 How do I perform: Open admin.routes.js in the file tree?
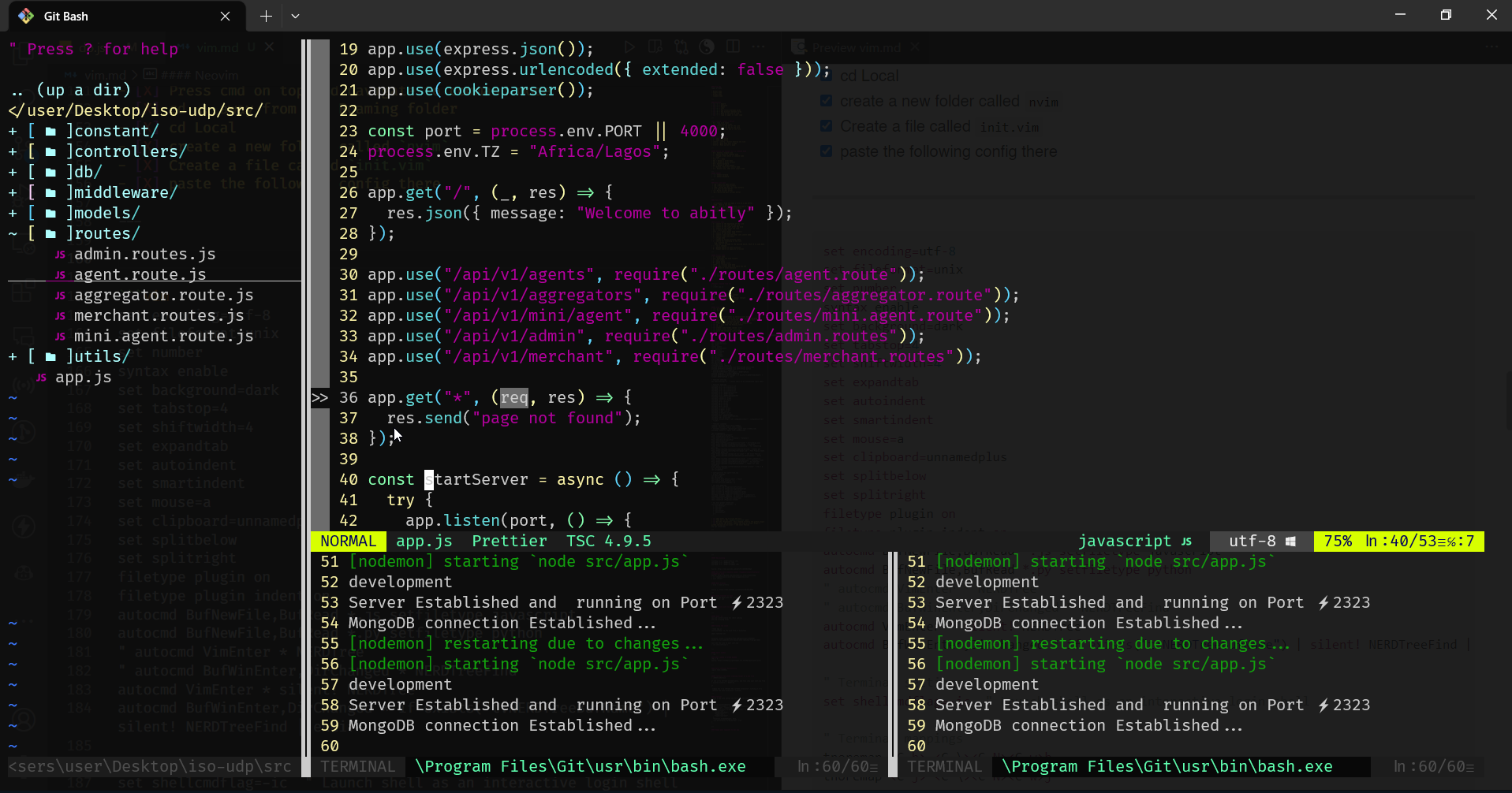click(x=144, y=255)
